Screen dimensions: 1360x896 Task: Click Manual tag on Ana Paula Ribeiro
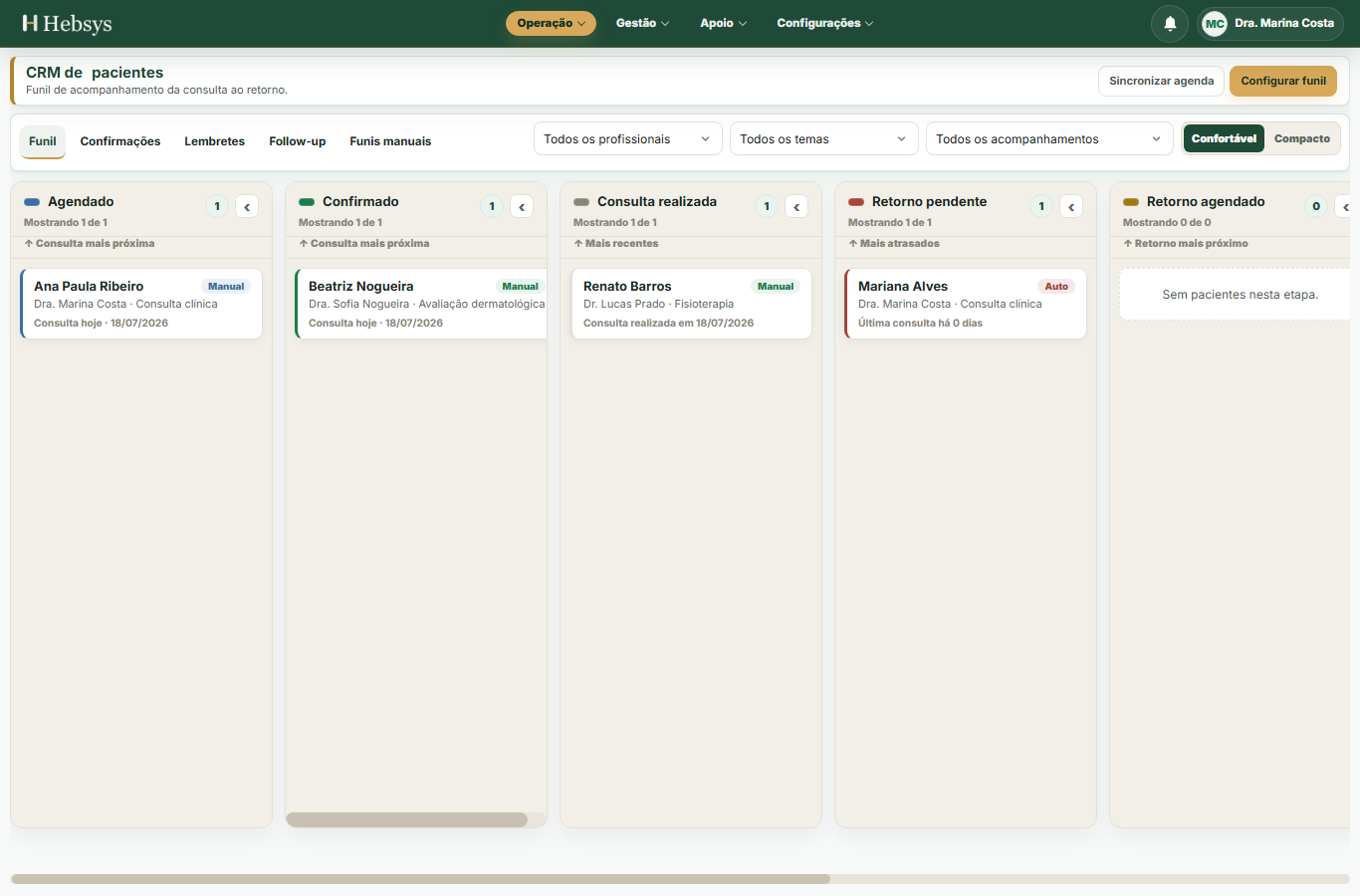point(226,287)
